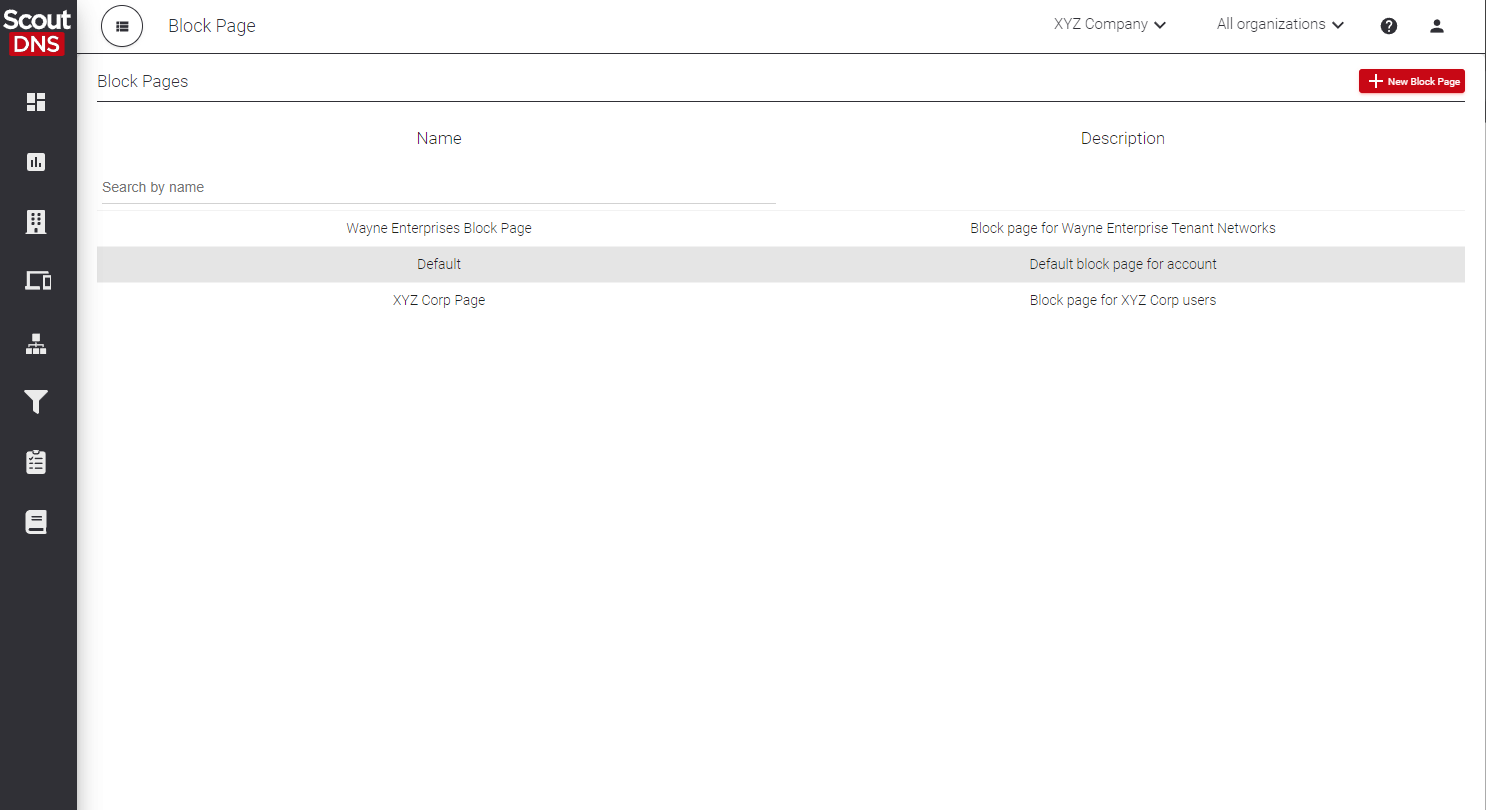Image resolution: width=1486 pixels, height=810 pixels.
Task: Click the book icon in sidebar
Action: point(37,522)
